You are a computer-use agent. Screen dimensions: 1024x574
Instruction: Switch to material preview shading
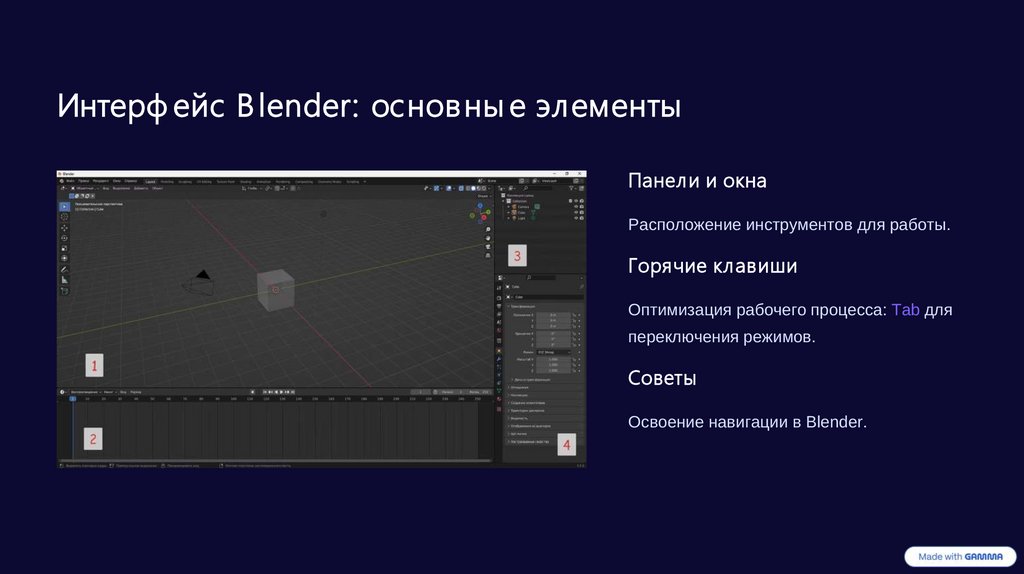(479, 188)
